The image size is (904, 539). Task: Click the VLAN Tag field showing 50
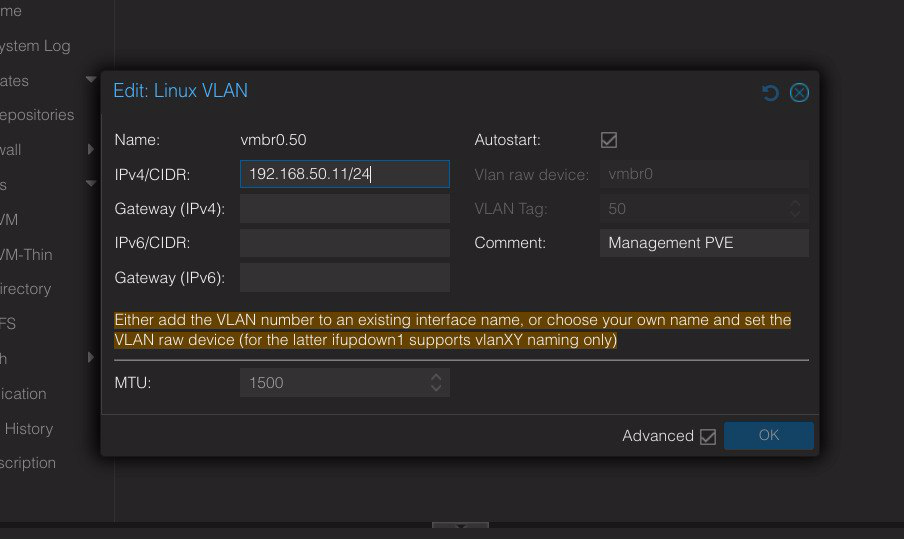[695, 209]
